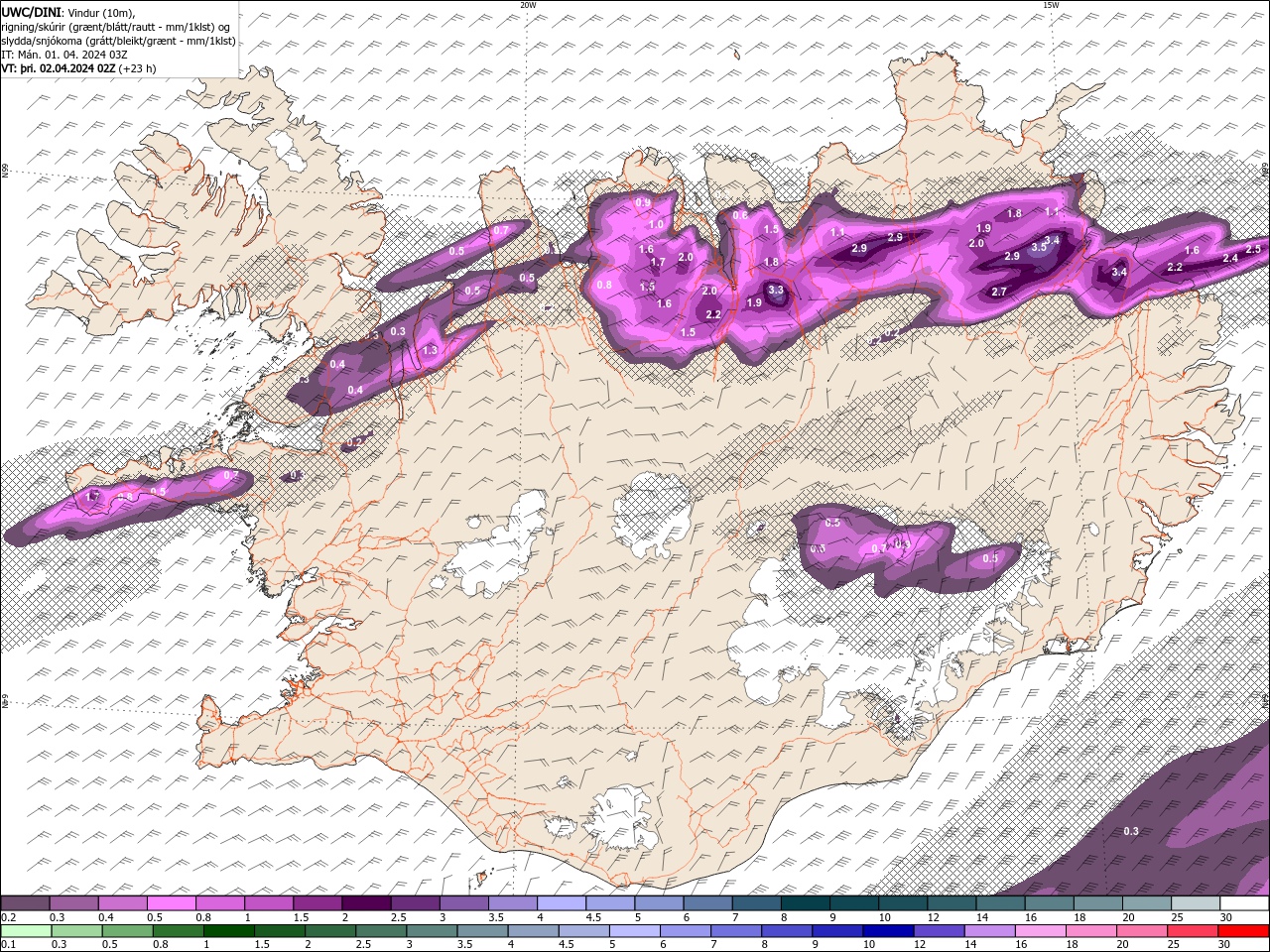1270x952 pixels.
Task: Click the violet 12 swatch in bottom legend row
Action: pyautogui.click(x=939, y=931)
